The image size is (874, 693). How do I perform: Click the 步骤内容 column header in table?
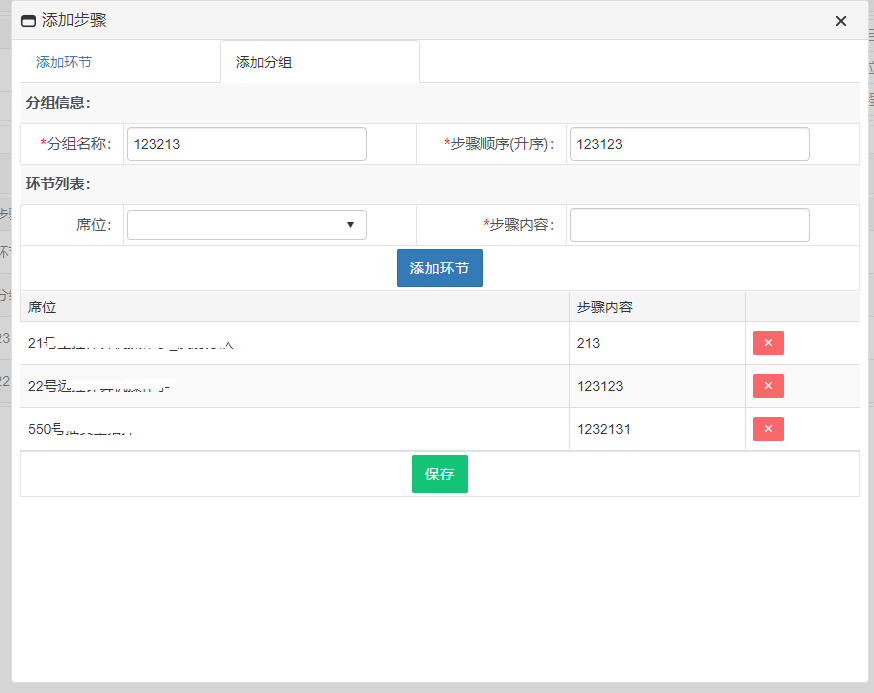click(x=605, y=307)
